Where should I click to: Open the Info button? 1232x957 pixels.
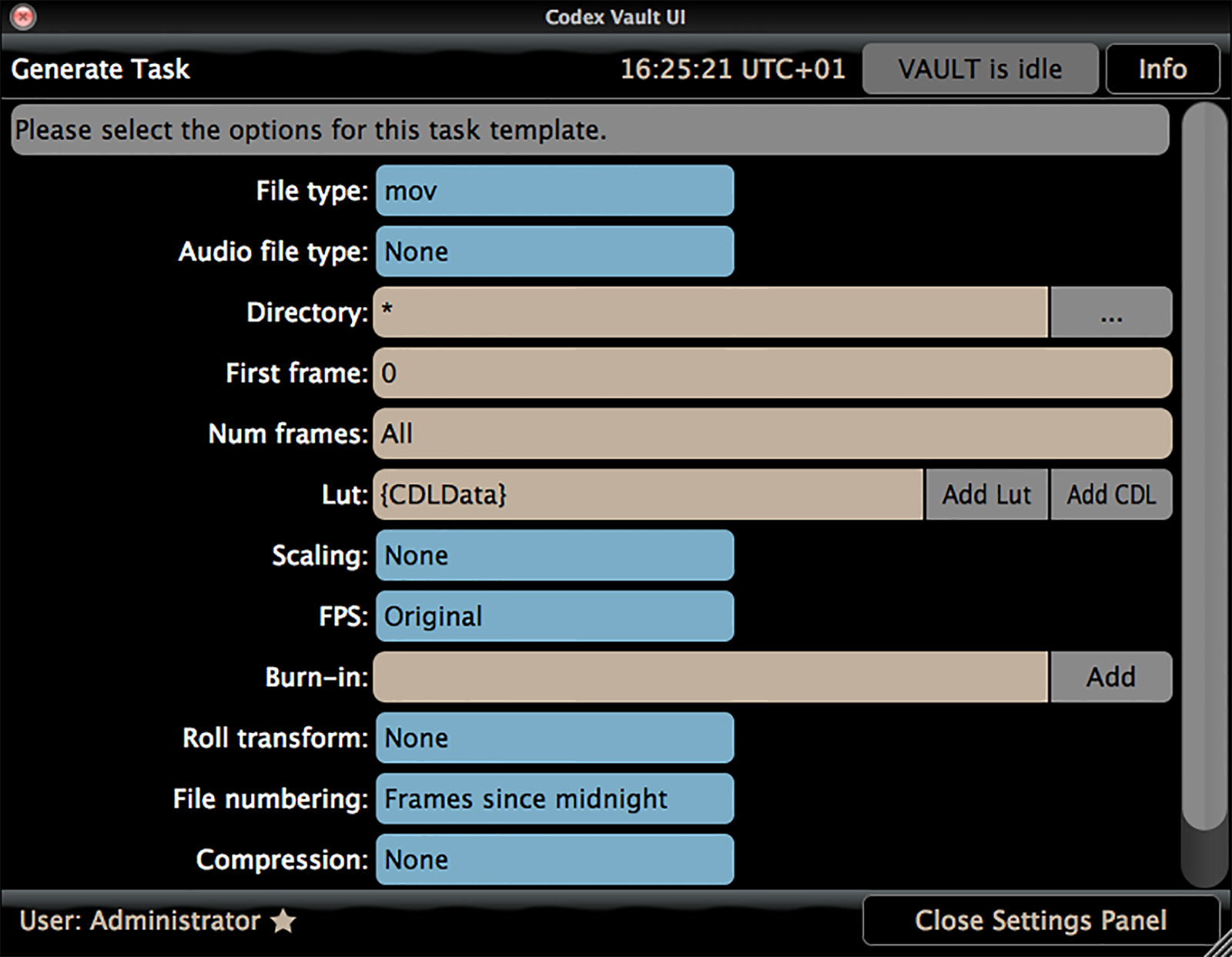pos(1163,69)
